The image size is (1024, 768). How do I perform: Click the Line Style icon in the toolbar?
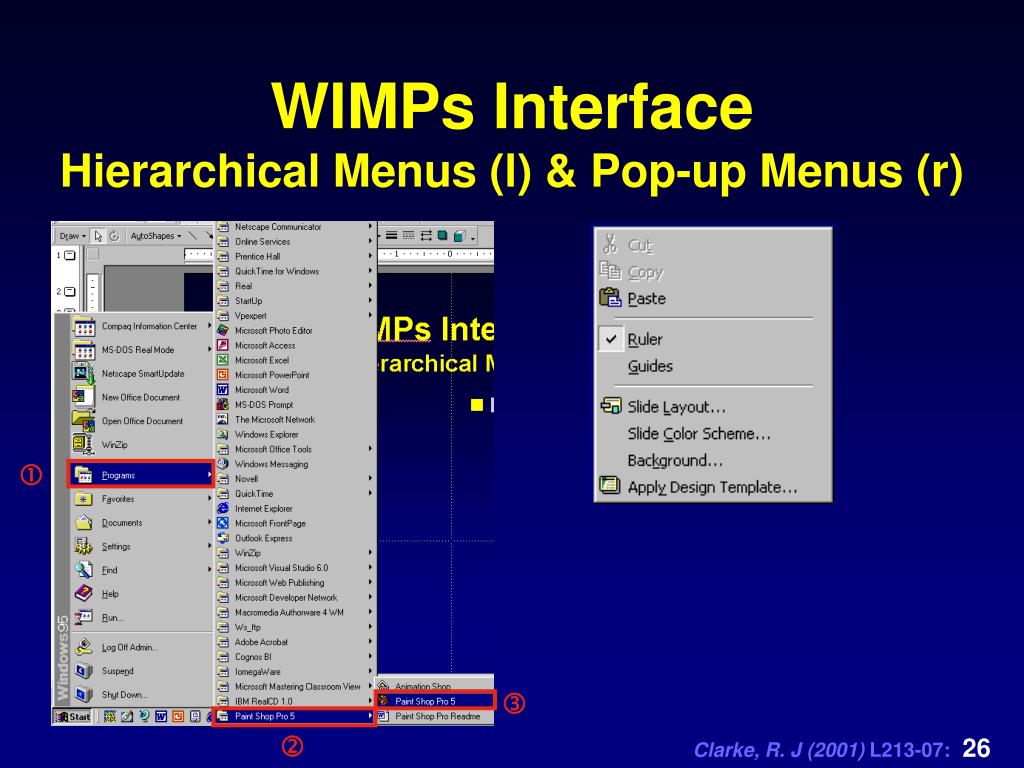[391, 235]
